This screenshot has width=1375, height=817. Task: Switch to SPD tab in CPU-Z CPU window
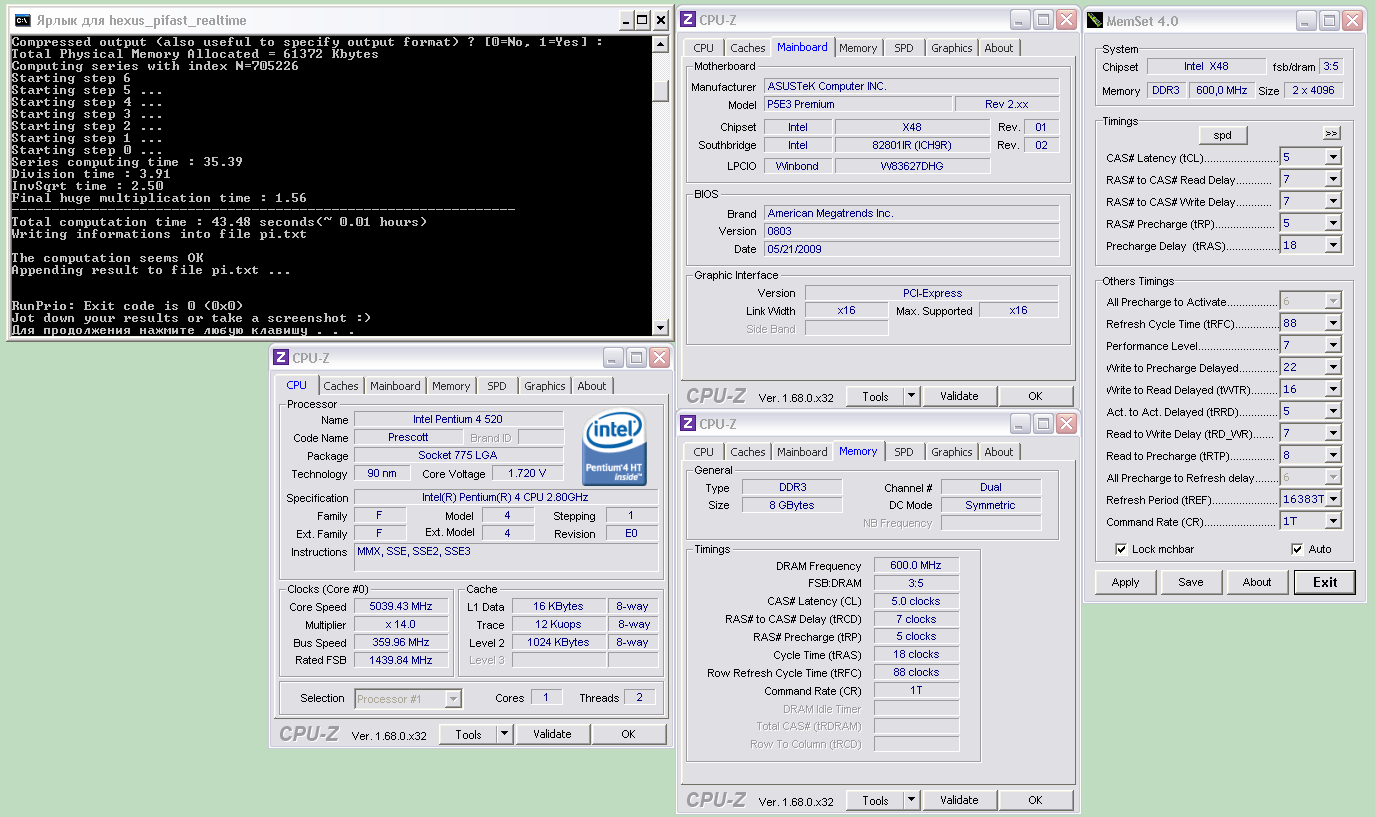[x=497, y=386]
